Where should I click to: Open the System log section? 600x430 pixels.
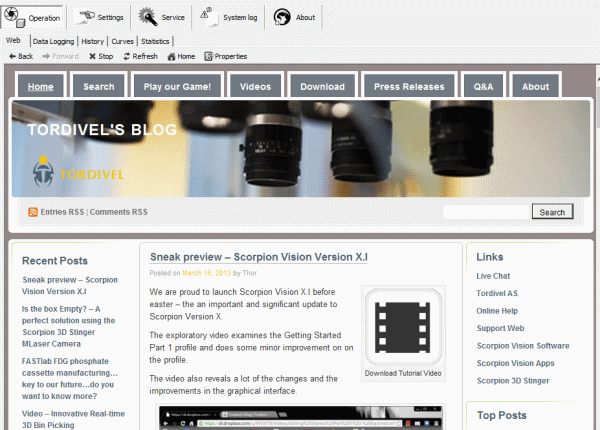click(228, 17)
